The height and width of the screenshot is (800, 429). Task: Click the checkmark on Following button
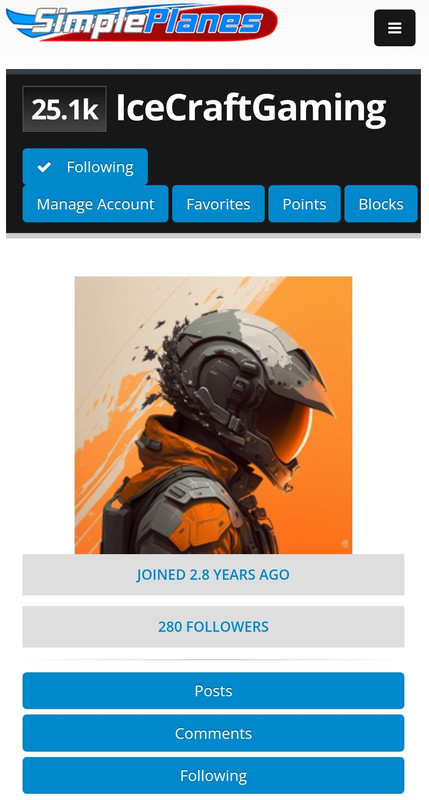point(44,167)
